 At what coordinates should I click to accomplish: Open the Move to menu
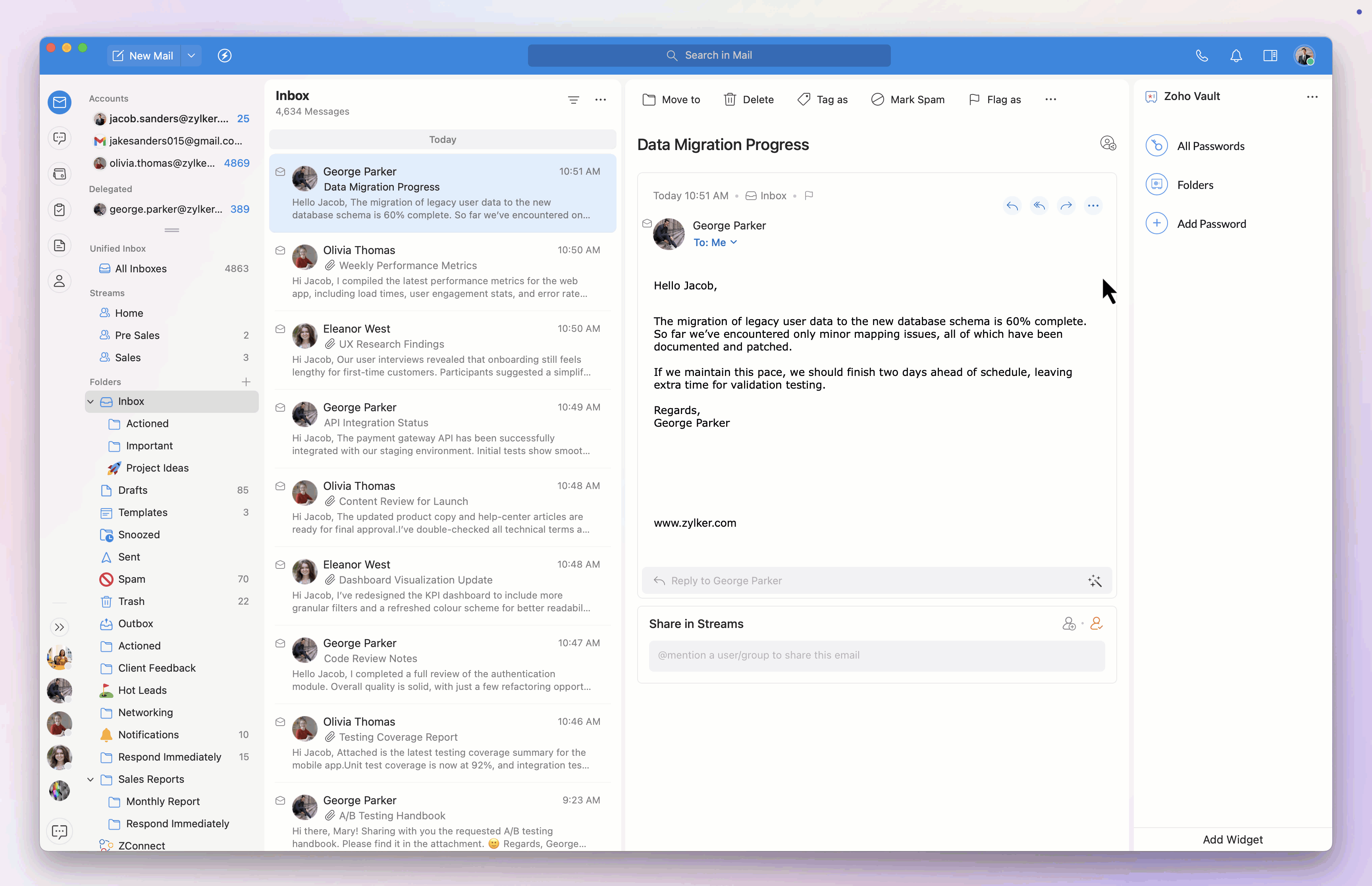pyautogui.click(x=671, y=100)
